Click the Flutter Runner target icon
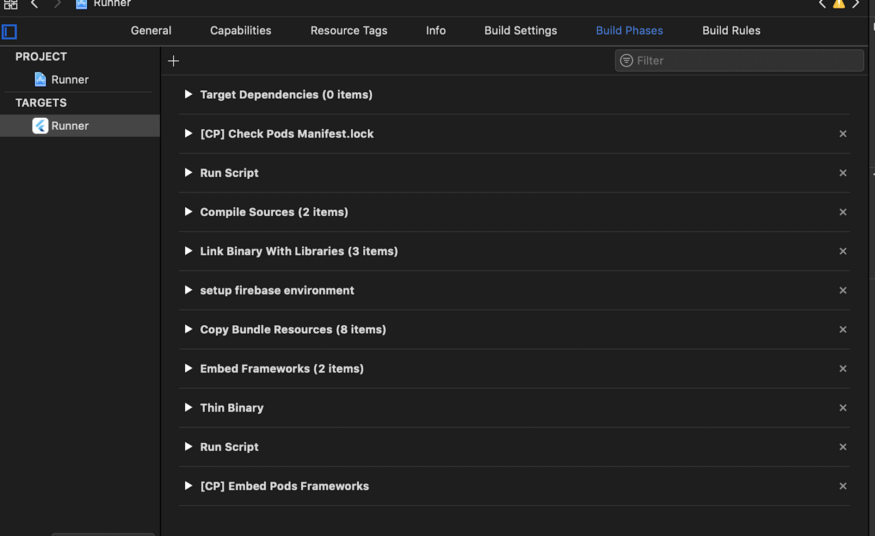The height and width of the screenshot is (536, 875). [40, 126]
